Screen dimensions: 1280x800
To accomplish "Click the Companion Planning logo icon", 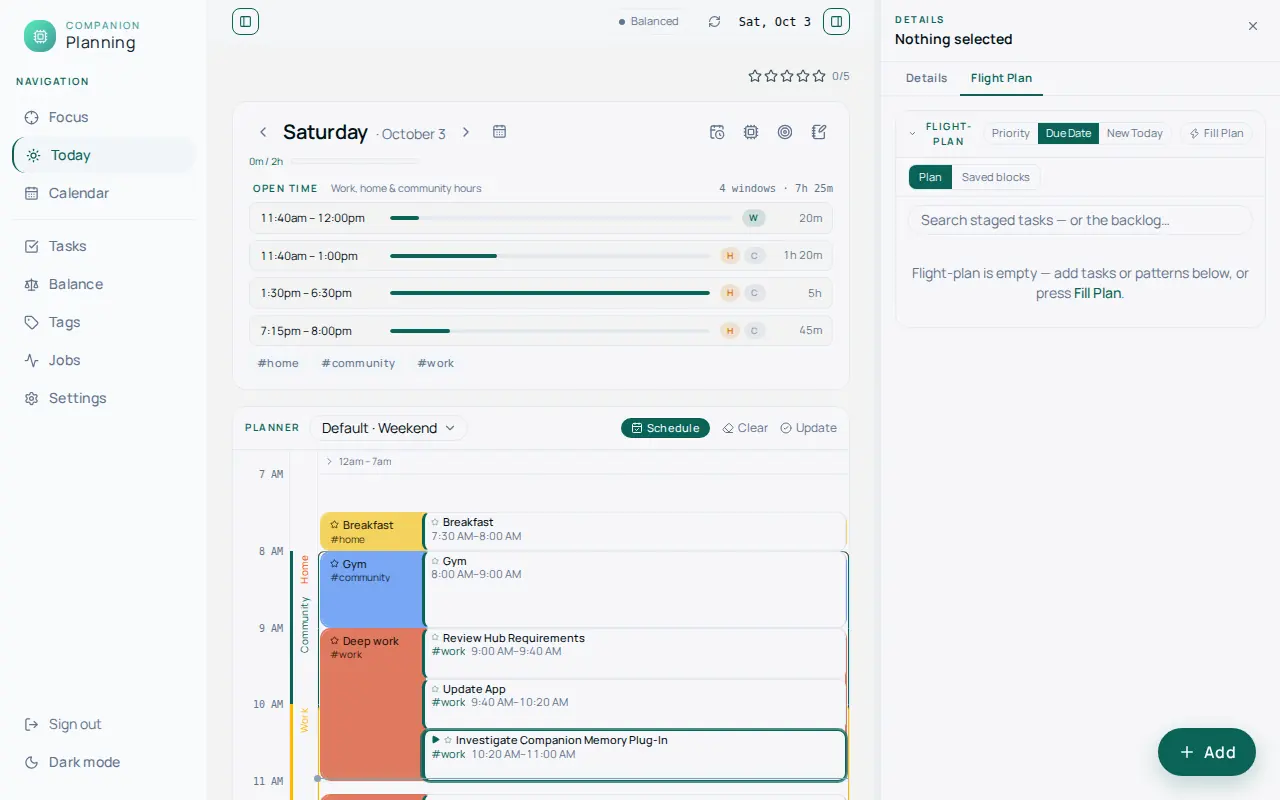I will point(40,36).
